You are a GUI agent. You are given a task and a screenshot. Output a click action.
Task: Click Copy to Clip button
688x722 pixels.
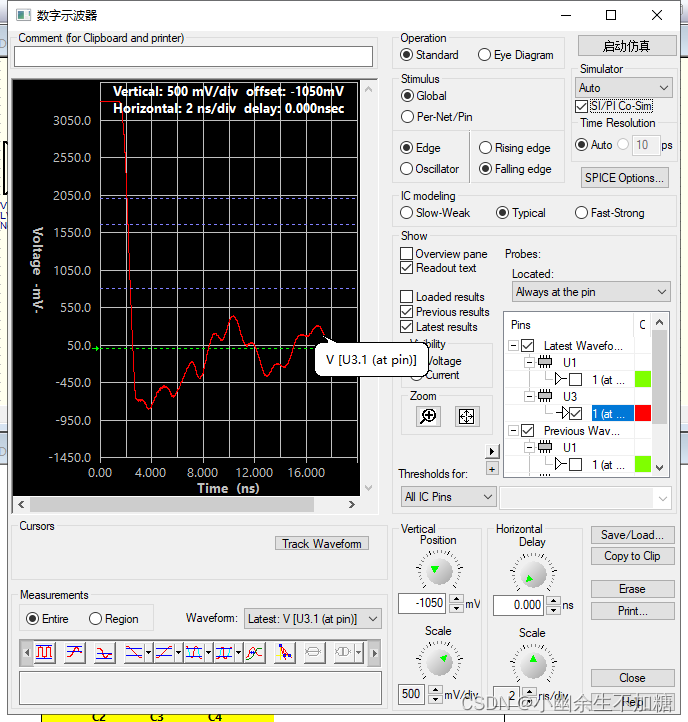point(633,556)
